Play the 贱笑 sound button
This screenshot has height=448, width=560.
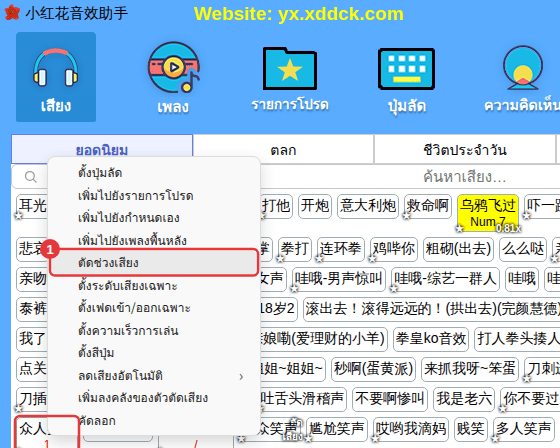click(471, 429)
